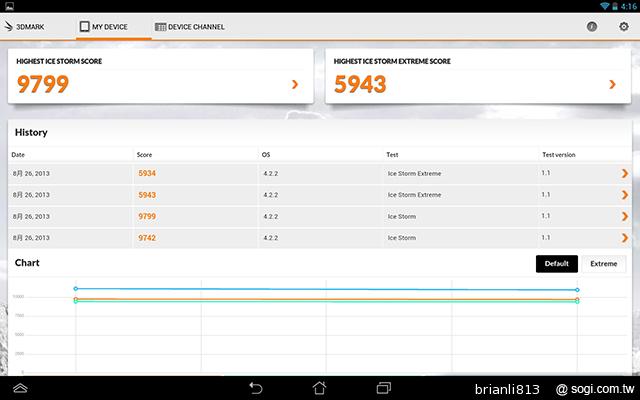Select the Extreme chart button
The image size is (640, 400).
604,264
